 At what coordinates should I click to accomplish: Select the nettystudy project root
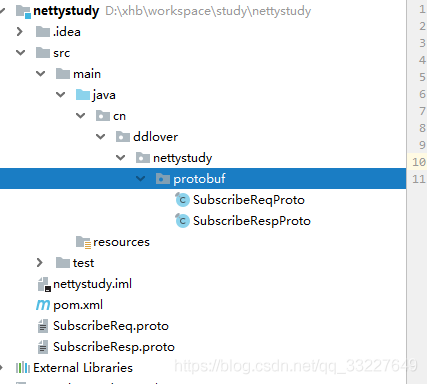point(66,11)
